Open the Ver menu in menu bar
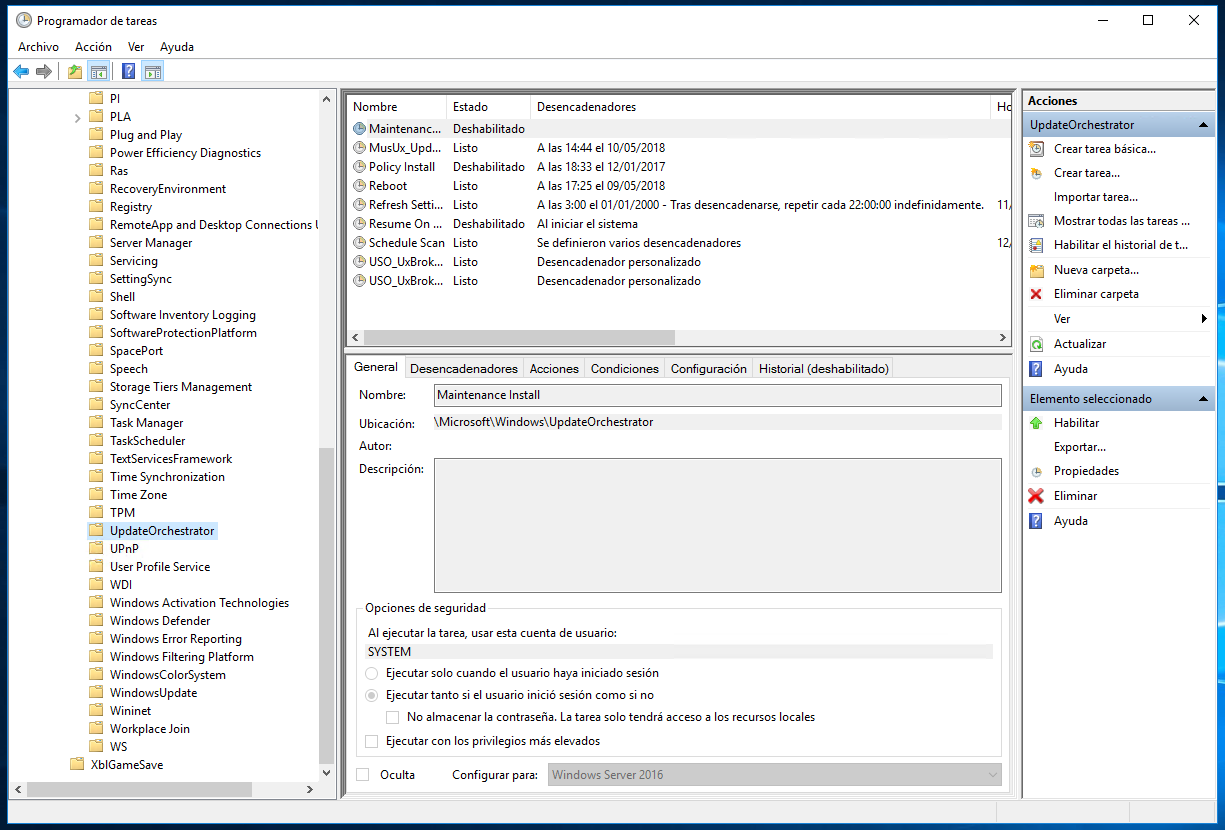Image resolution: width=1225 pixels, height=830 pixels. coord(136,47)
